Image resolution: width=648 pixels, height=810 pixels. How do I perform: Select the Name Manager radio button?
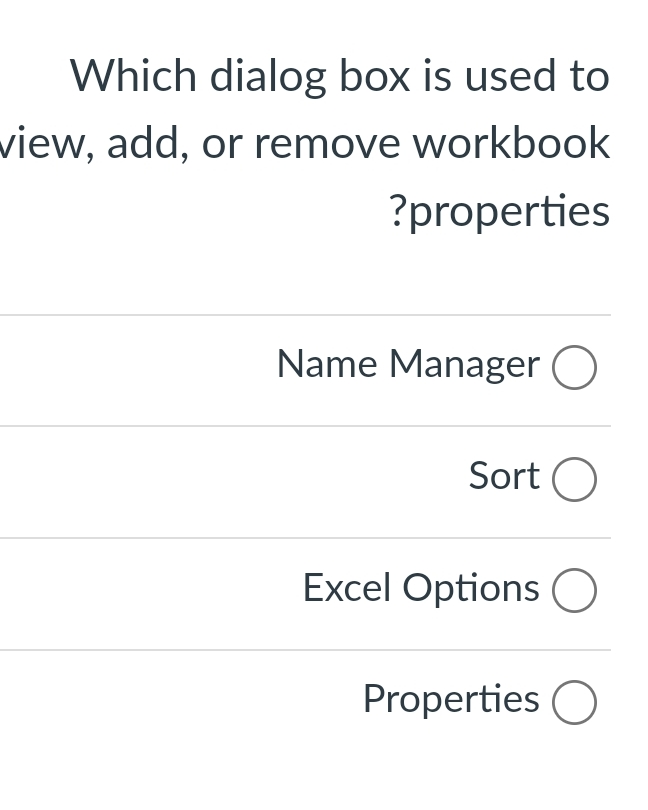click(x=574, y=367)
